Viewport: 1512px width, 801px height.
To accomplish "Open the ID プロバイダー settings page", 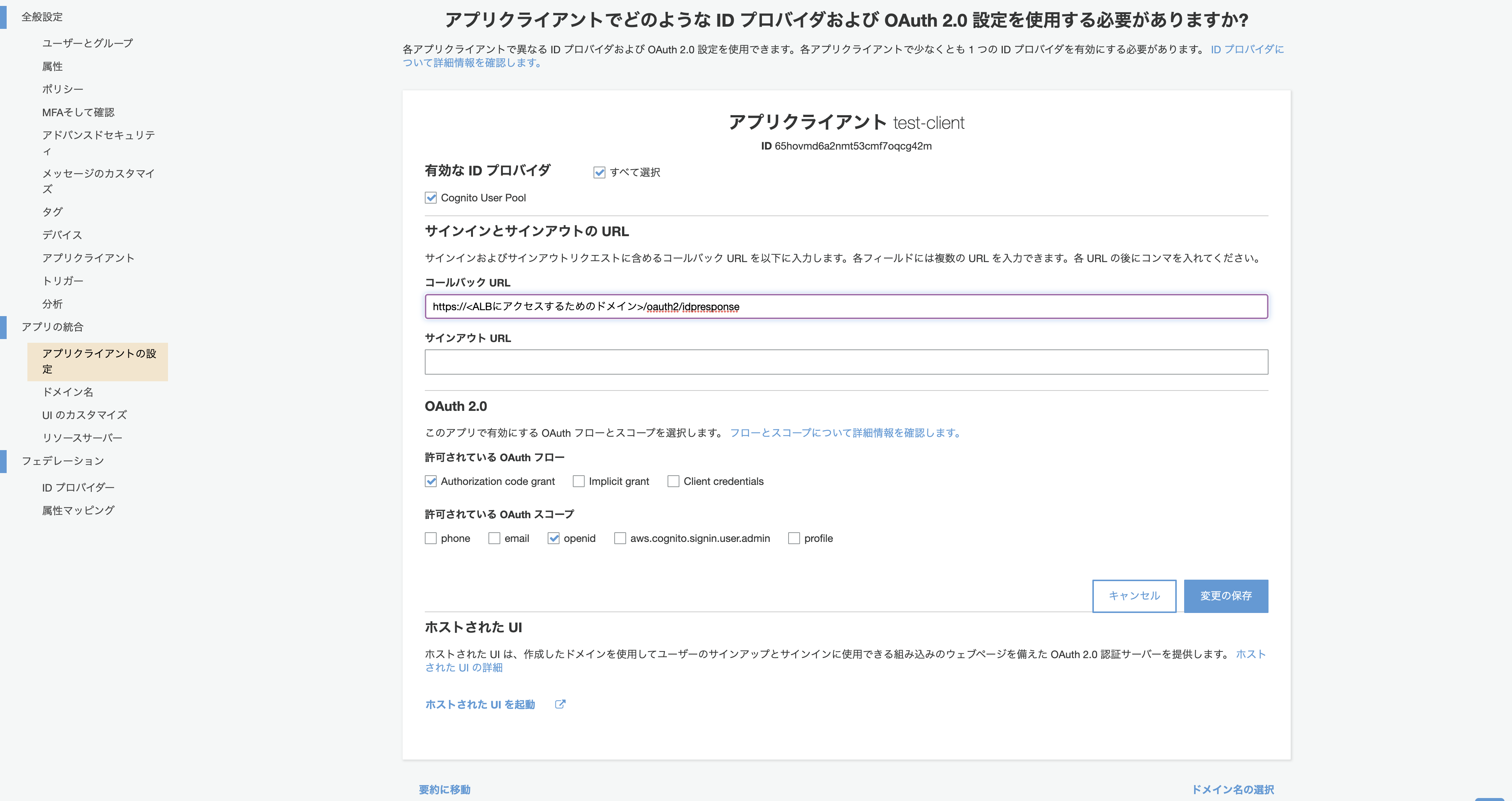I will point(78,487).
